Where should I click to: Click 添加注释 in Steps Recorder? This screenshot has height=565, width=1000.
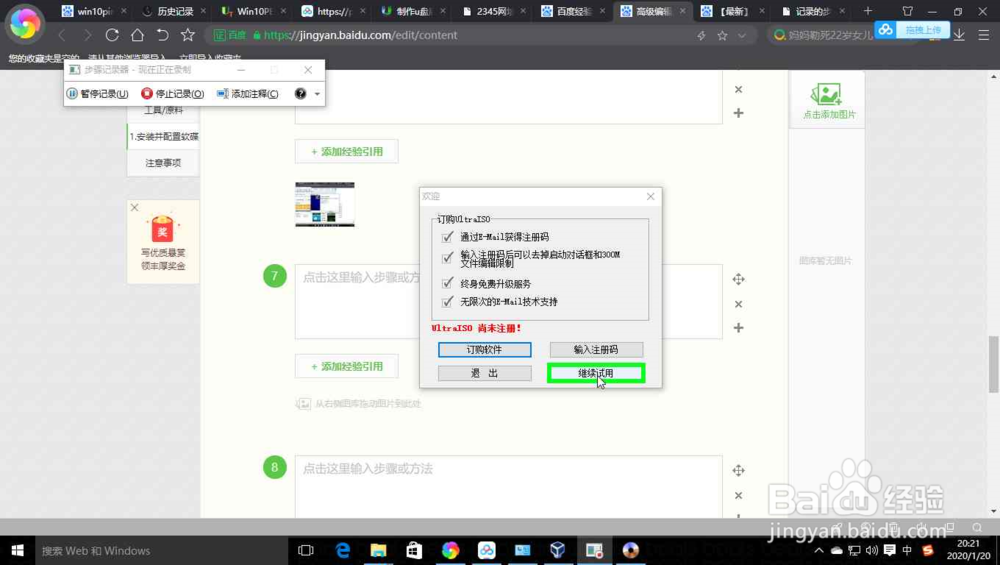(247, 94)
